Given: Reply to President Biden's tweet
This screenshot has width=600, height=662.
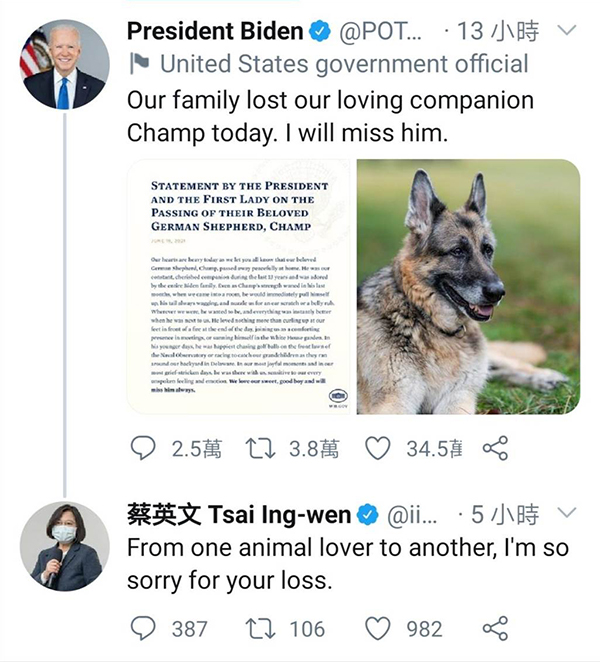Looking at the screenshot, I should (143, 449).
